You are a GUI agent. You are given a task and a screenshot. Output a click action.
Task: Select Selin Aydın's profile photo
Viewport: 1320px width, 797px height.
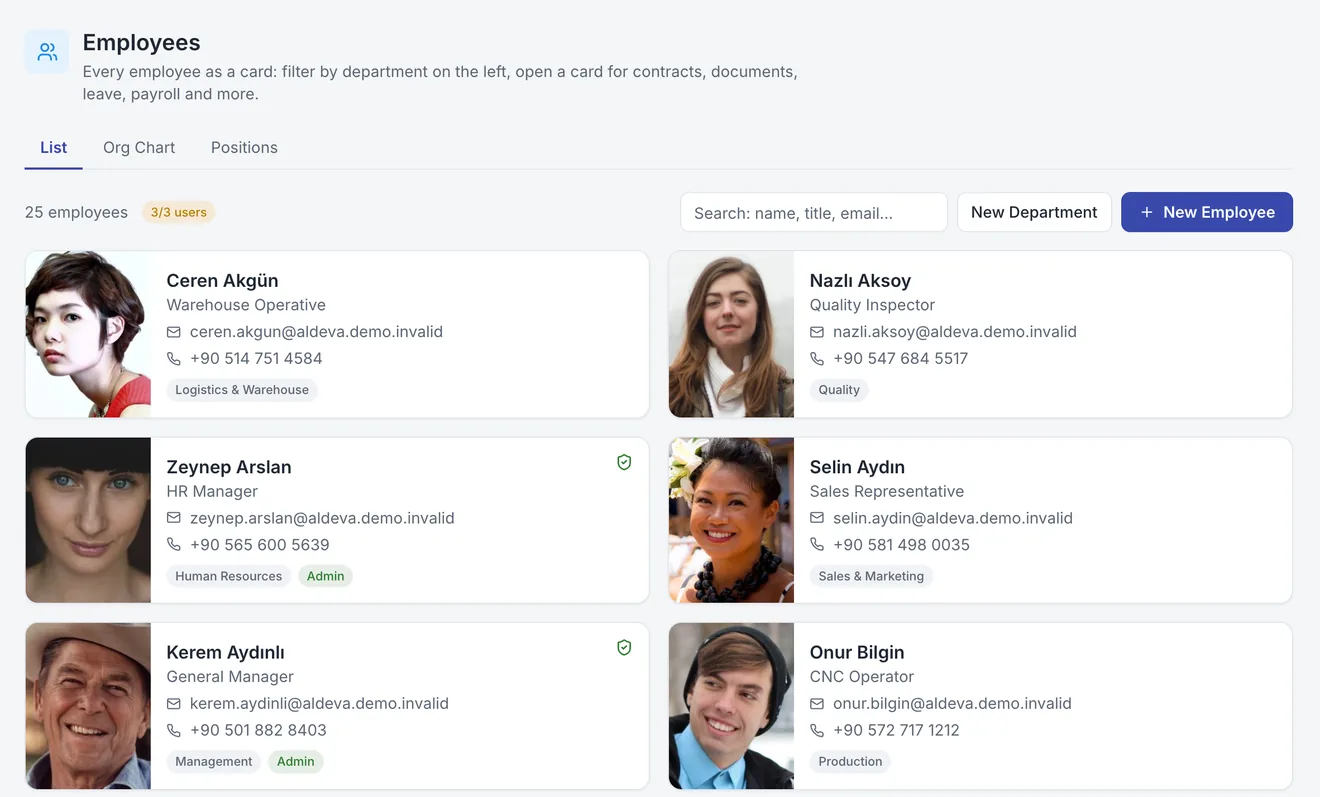[x=731, y=520]
